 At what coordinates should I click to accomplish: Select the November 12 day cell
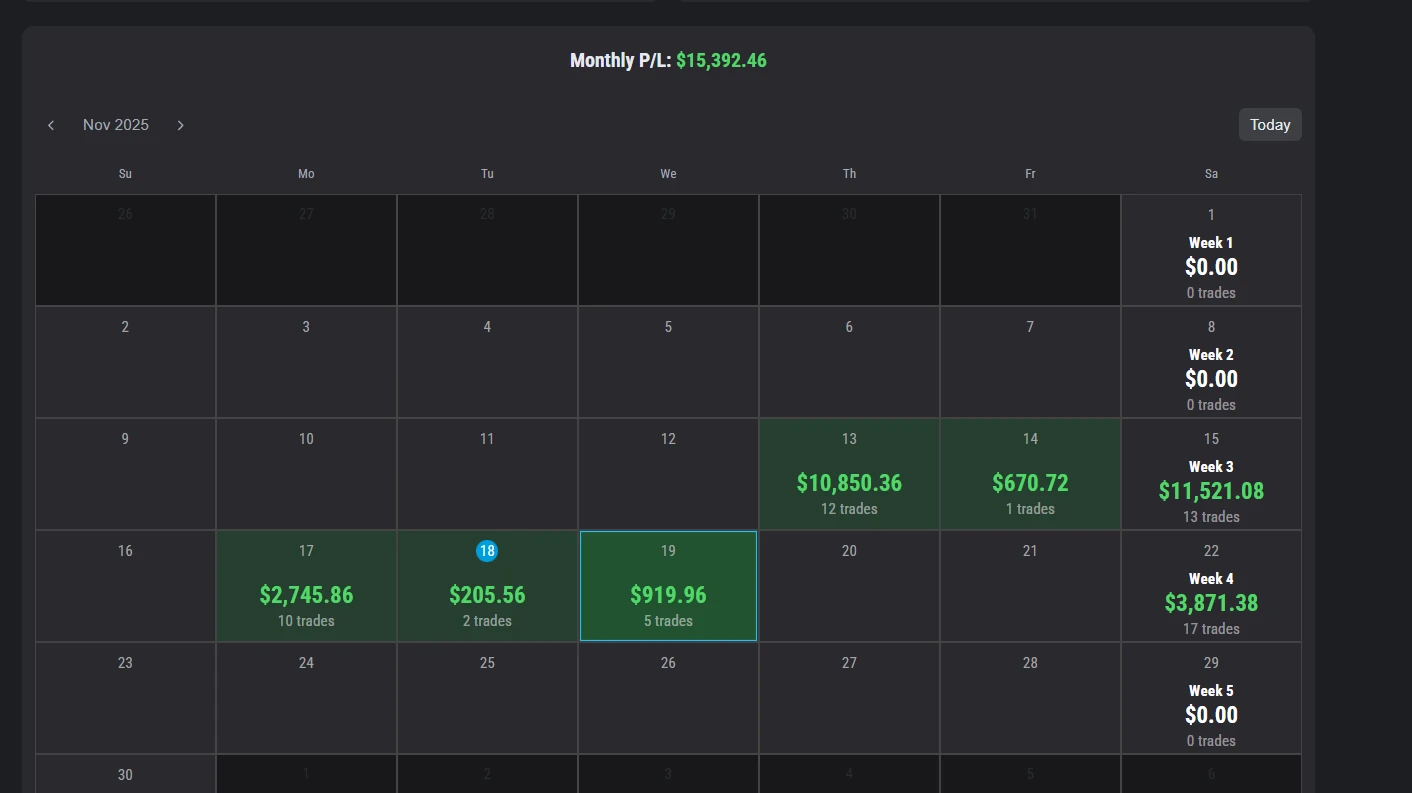(x=668, y=474)
